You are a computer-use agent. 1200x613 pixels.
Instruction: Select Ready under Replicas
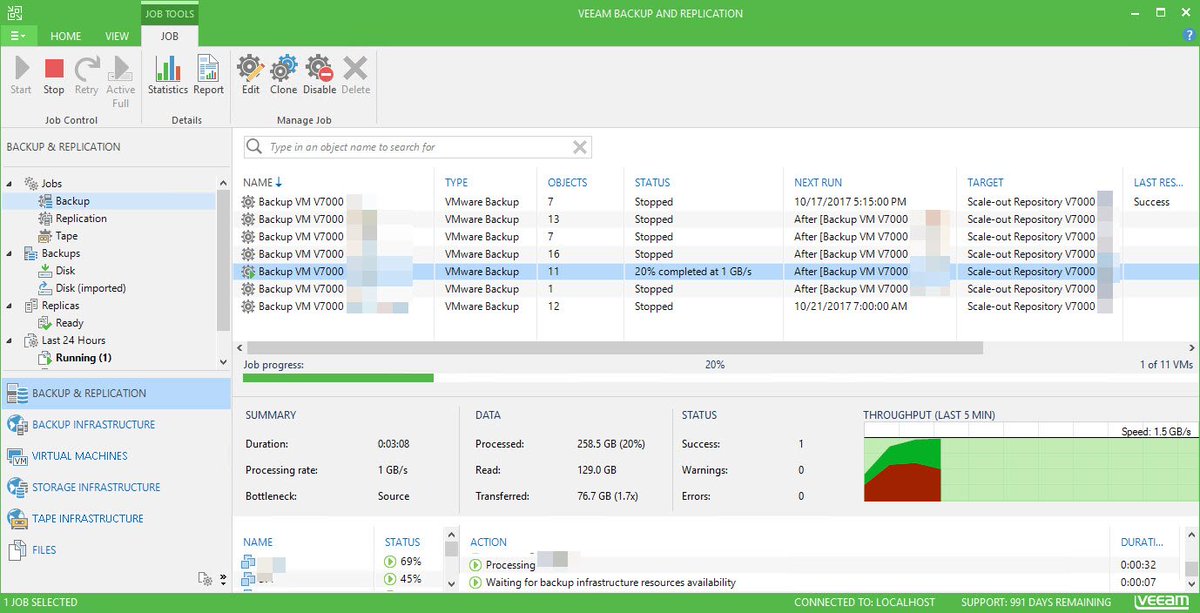(x=69, y=323)
